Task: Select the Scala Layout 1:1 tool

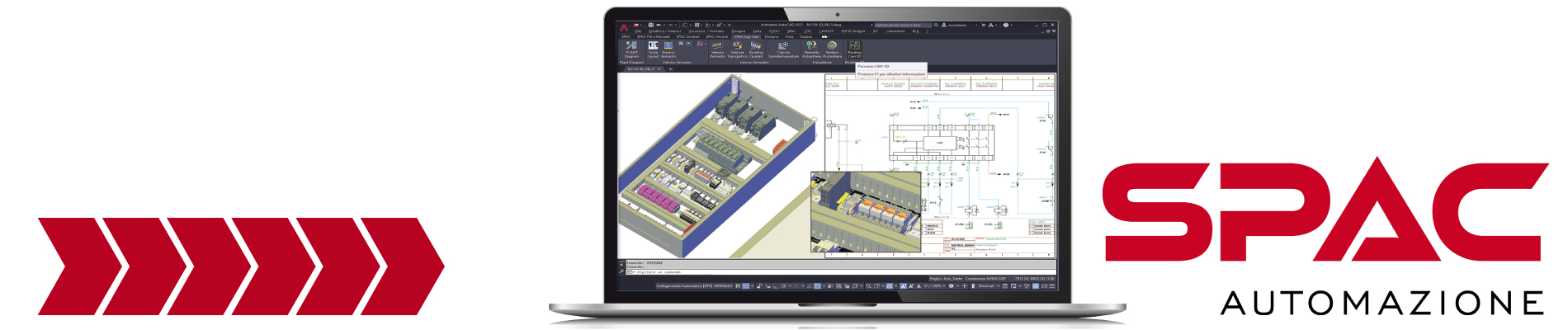Action: (653, 49)
